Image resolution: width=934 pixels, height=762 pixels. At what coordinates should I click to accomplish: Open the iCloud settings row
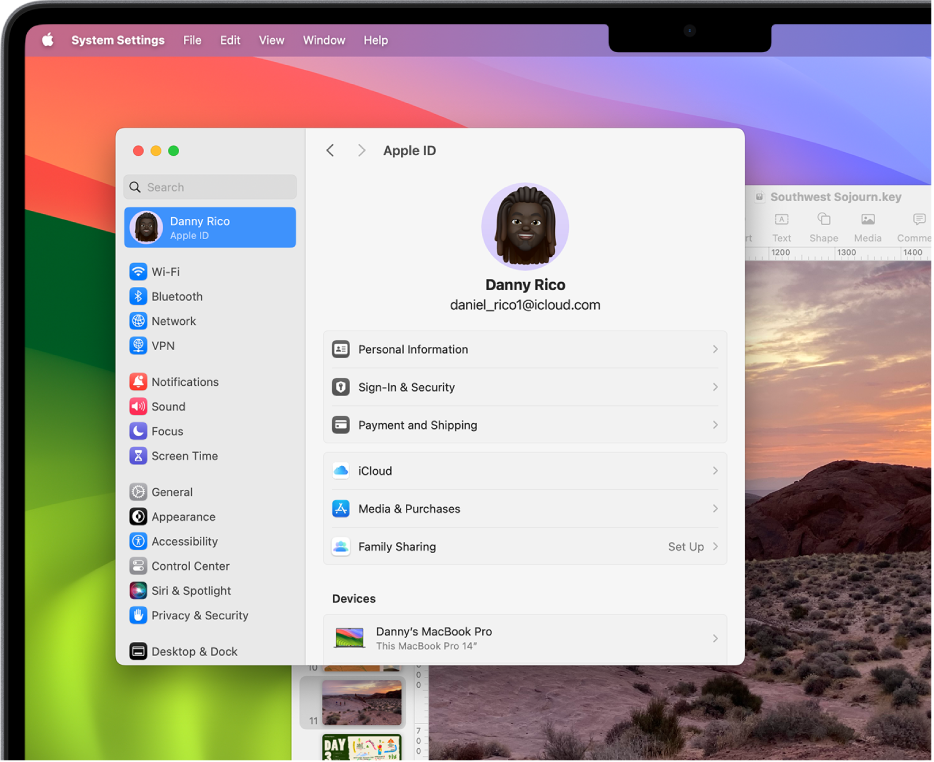point(525,471)
